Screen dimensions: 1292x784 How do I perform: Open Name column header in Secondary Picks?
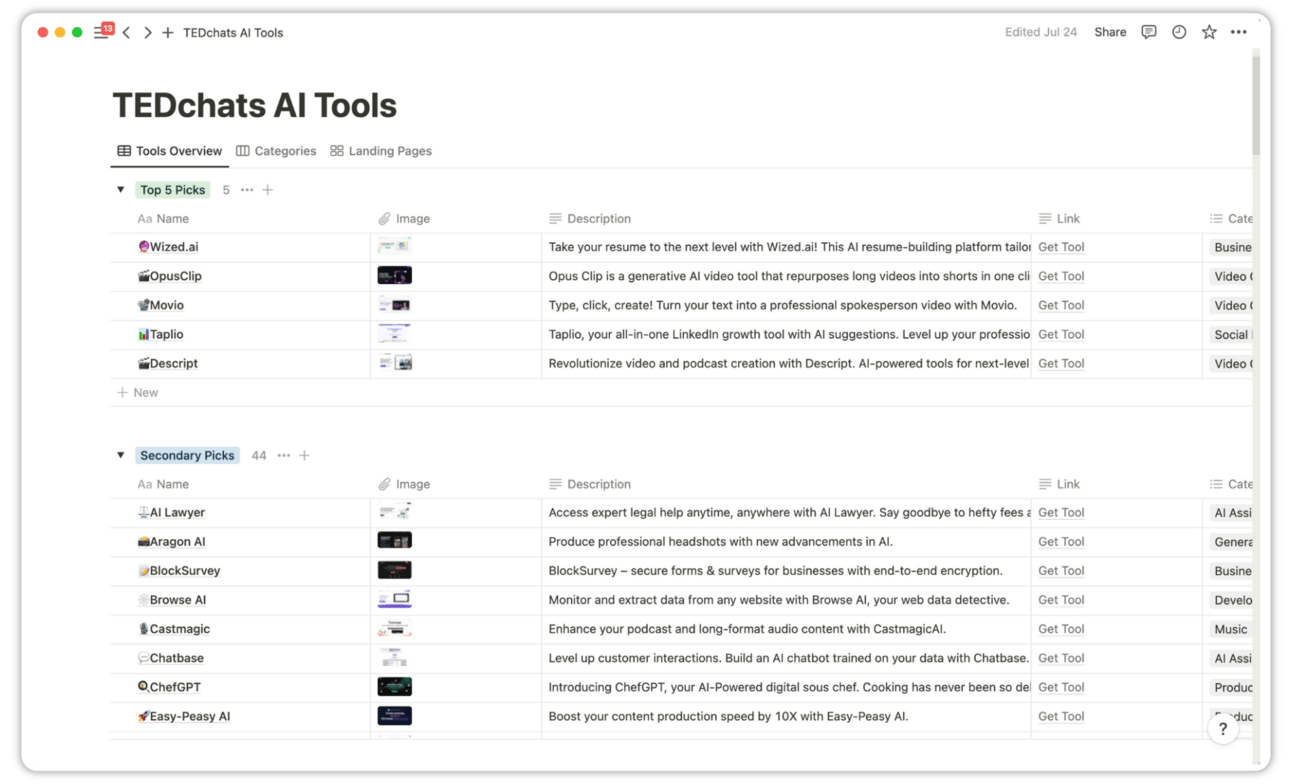163,485
